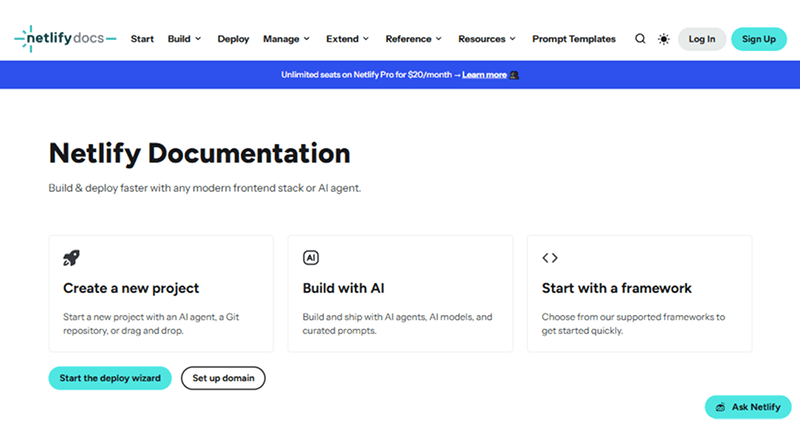Click the code brackets icon in framework card

(550, 258)
